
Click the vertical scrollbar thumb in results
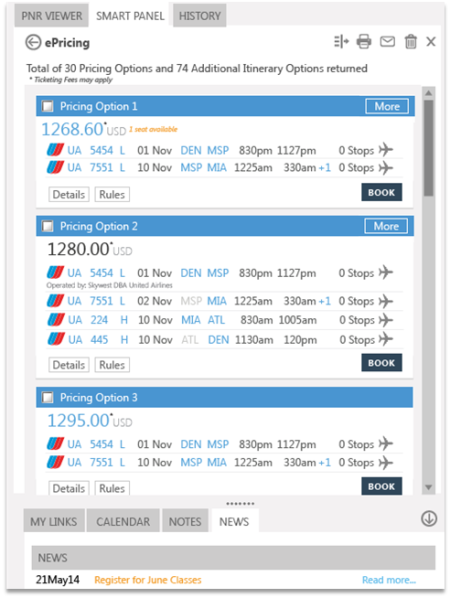429,148
